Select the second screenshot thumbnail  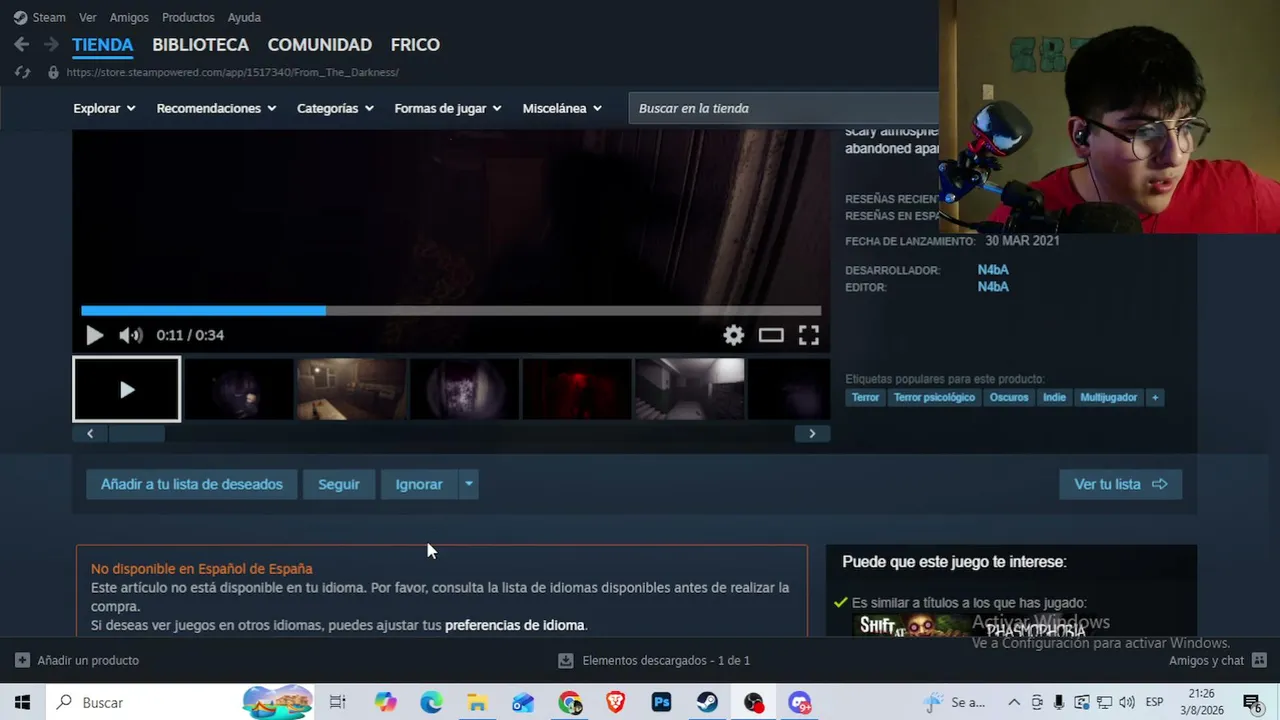(x=239, y=389)
